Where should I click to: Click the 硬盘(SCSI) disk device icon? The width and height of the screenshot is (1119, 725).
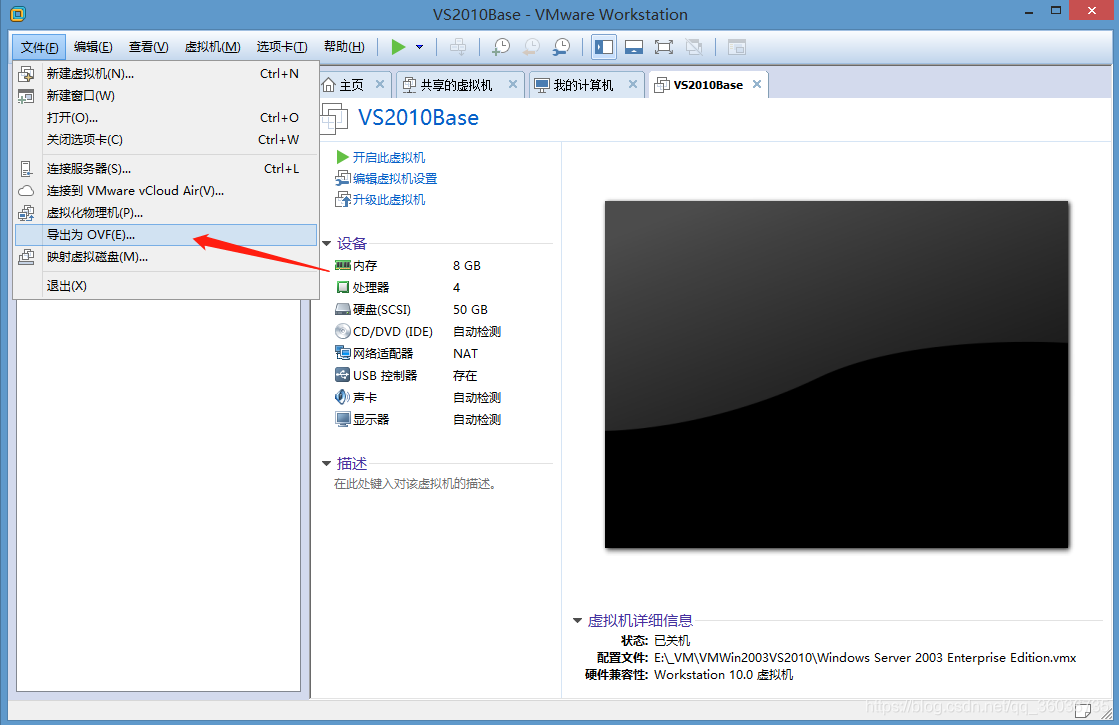[343, 310]
